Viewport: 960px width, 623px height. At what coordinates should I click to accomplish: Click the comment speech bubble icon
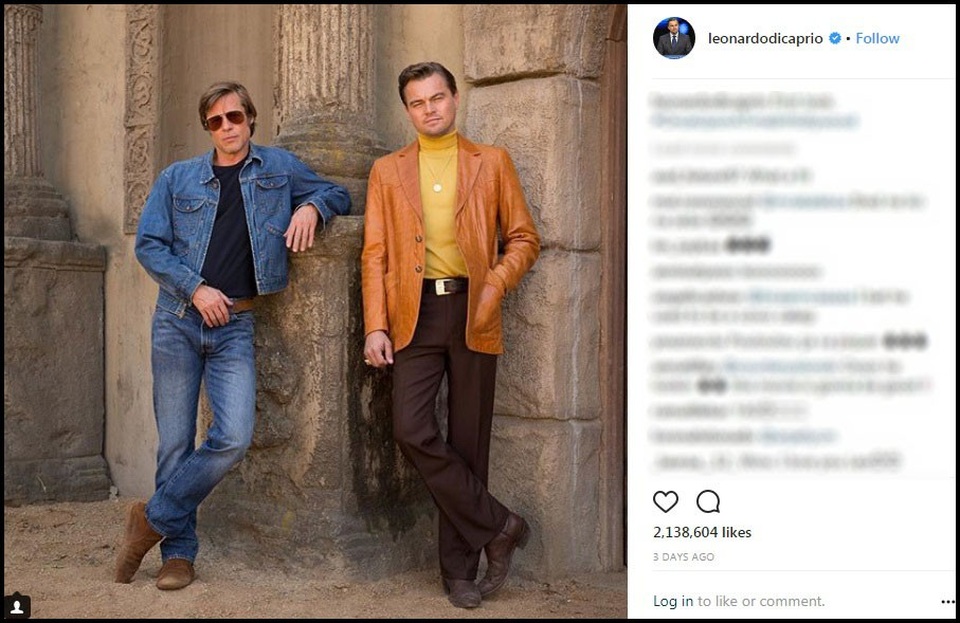click(x=708, y=501)
